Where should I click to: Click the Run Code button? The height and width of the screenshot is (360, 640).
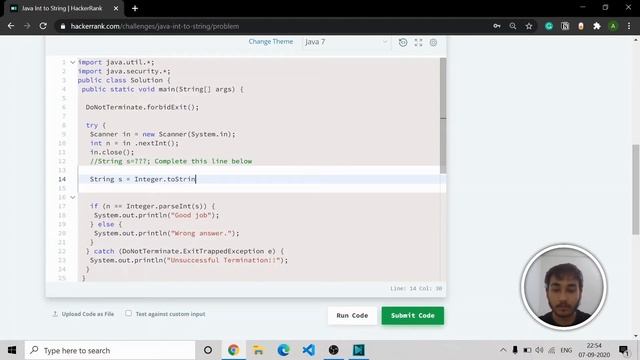point(352,316)
